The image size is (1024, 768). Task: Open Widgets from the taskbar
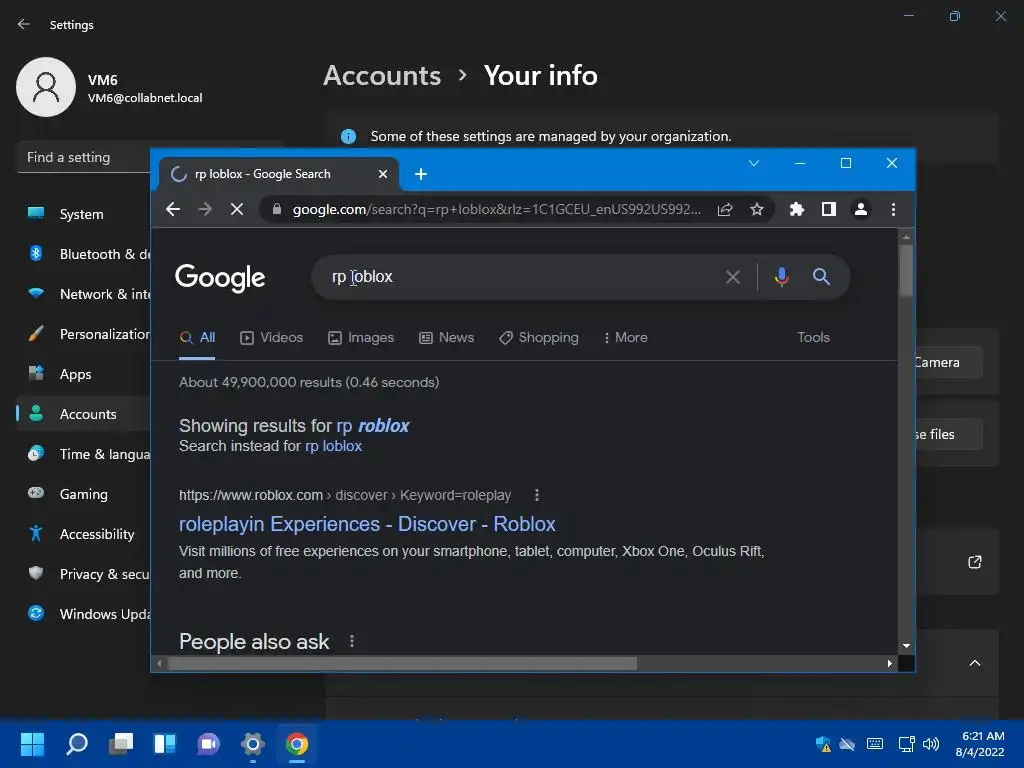coord(165,744)
